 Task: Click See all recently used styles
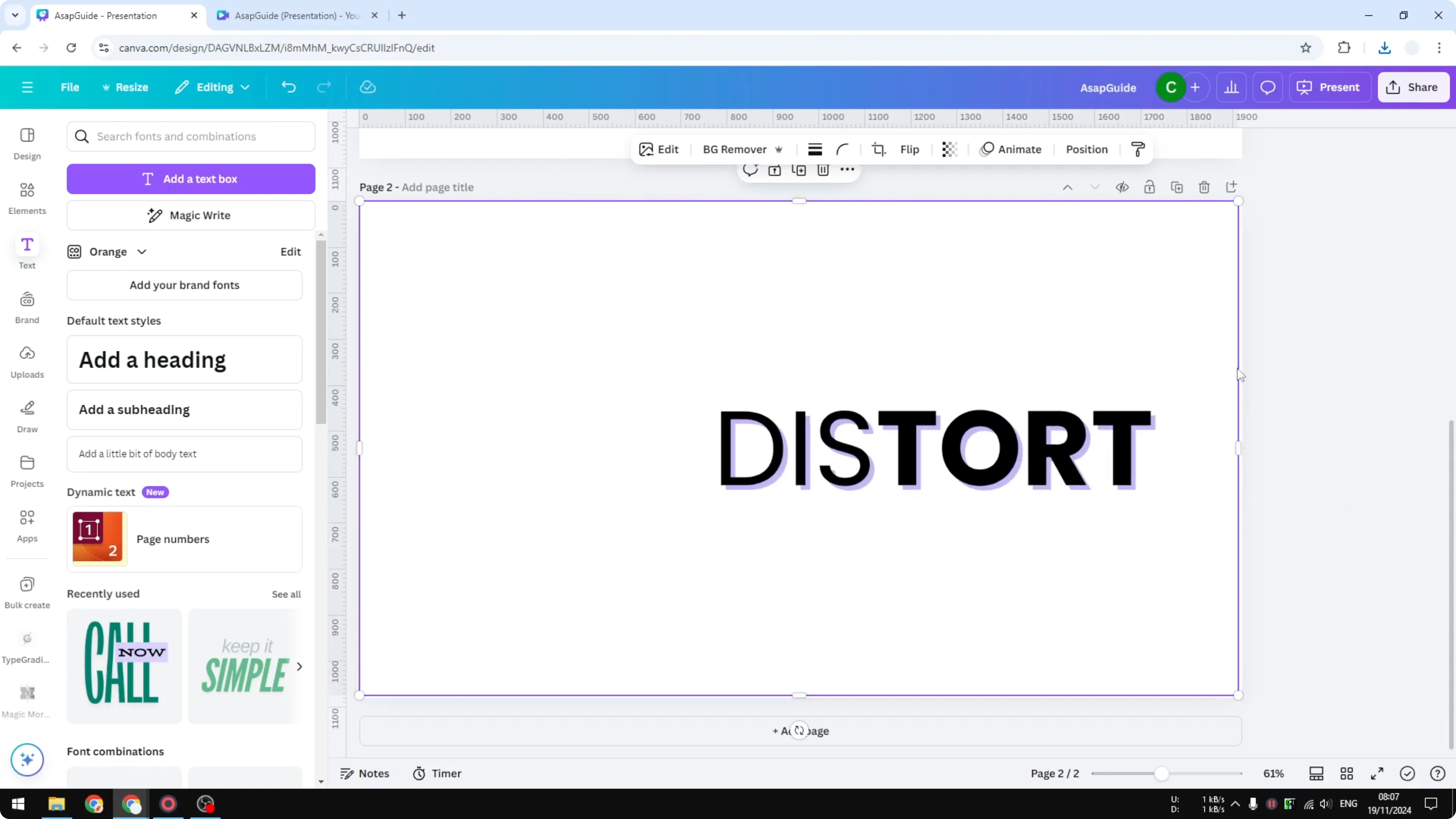click(286, 594)
